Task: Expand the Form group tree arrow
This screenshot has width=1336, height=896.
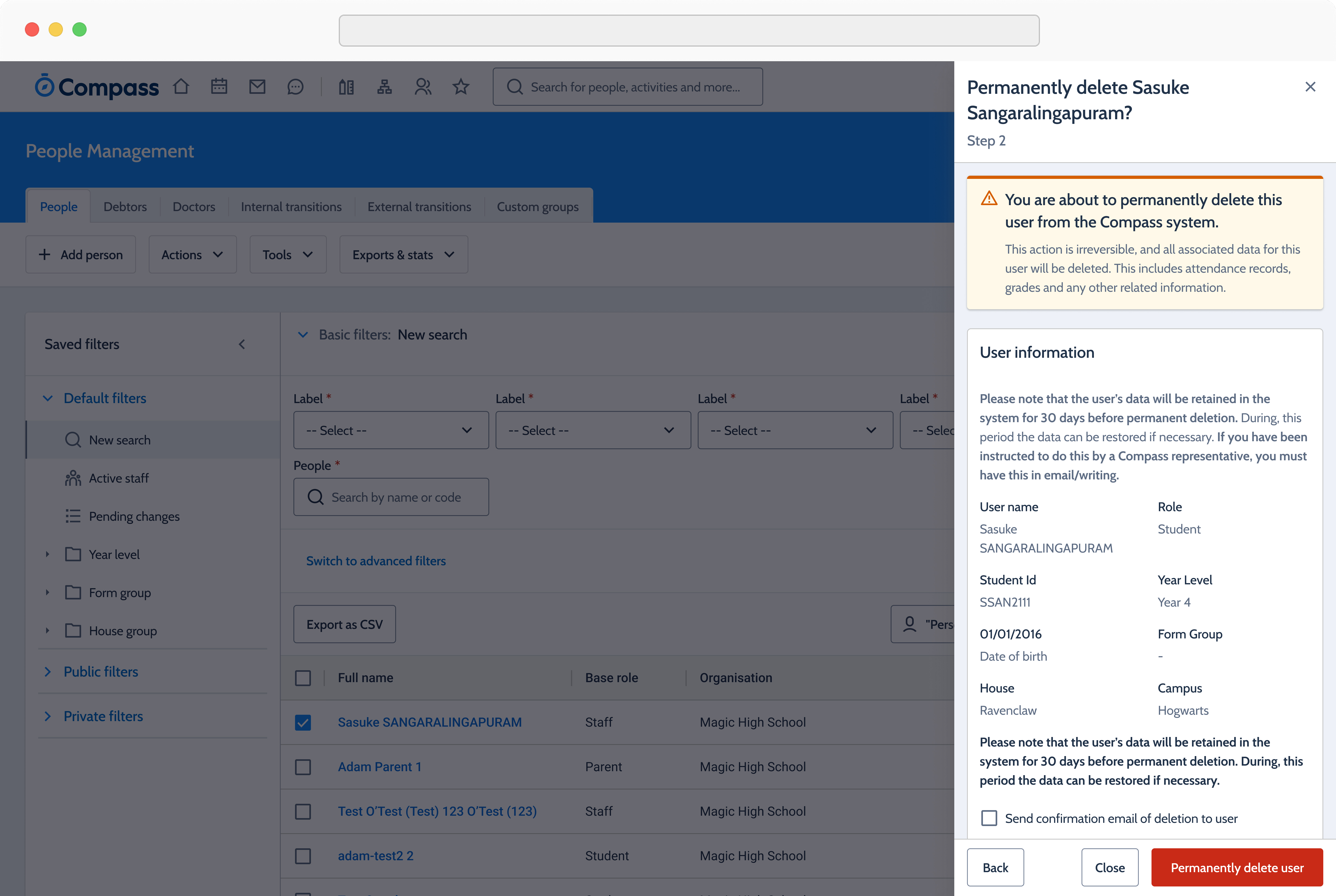Action: (48, 592)
